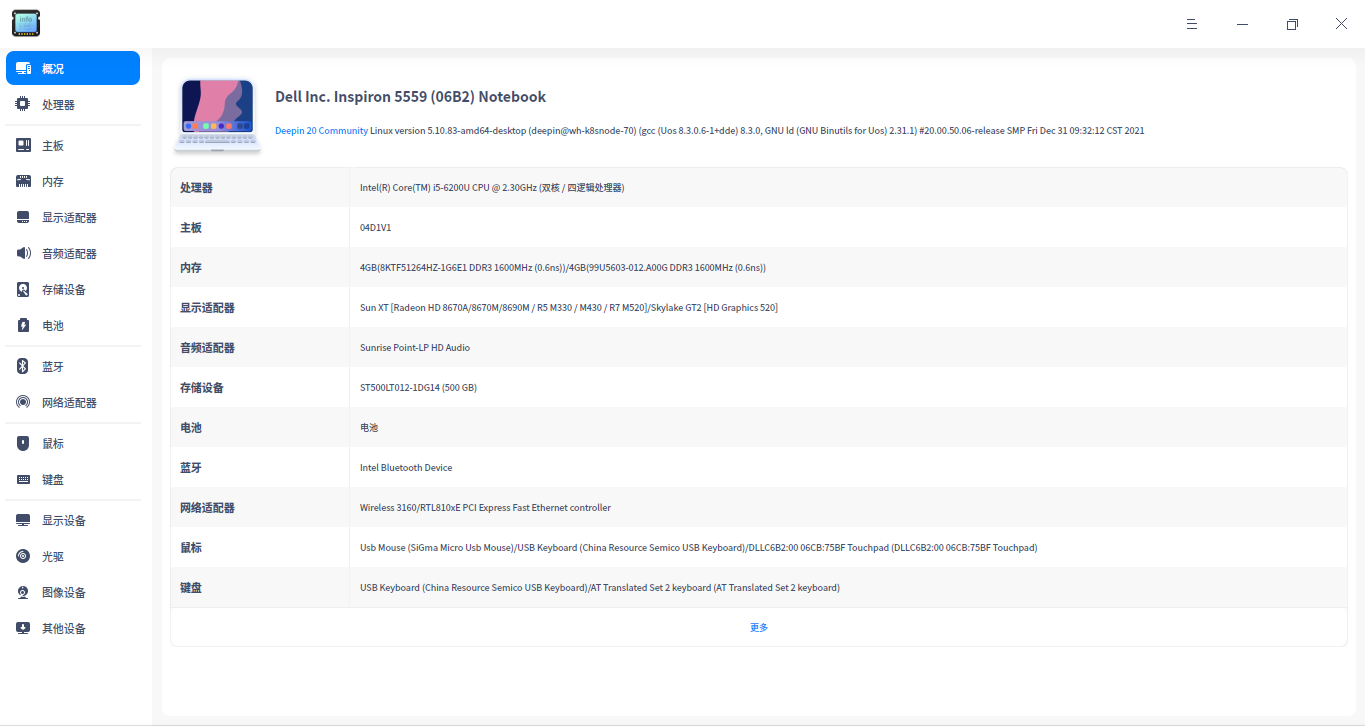Open the 图像设备 sidebar entry
Screen dimensions: 1365x726
tap(73, 592)
